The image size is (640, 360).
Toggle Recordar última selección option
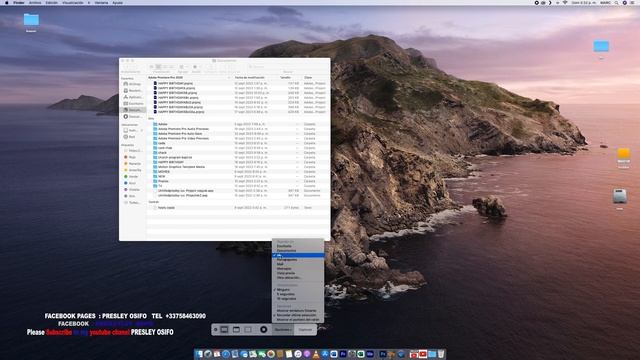[296, 315]
